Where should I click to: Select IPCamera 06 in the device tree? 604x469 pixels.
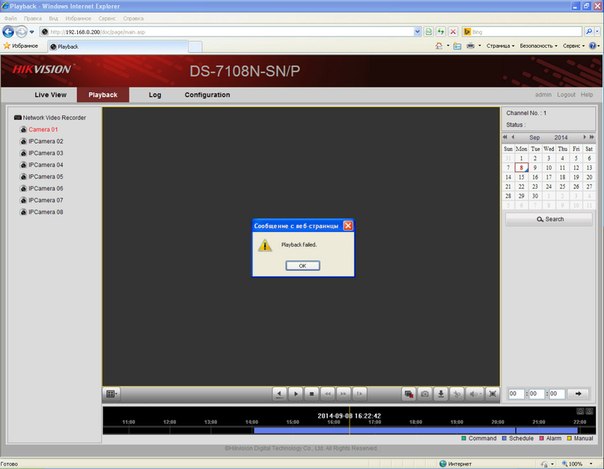tap(42, 188)
